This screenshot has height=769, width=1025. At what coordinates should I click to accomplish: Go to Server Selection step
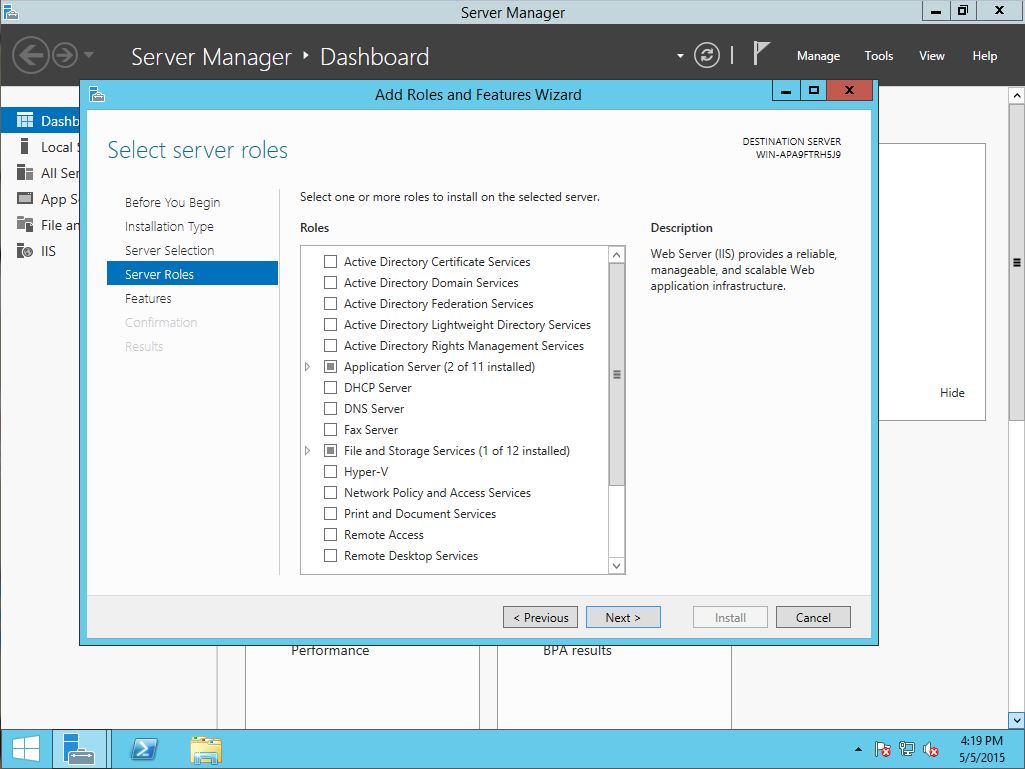(169, 250)
